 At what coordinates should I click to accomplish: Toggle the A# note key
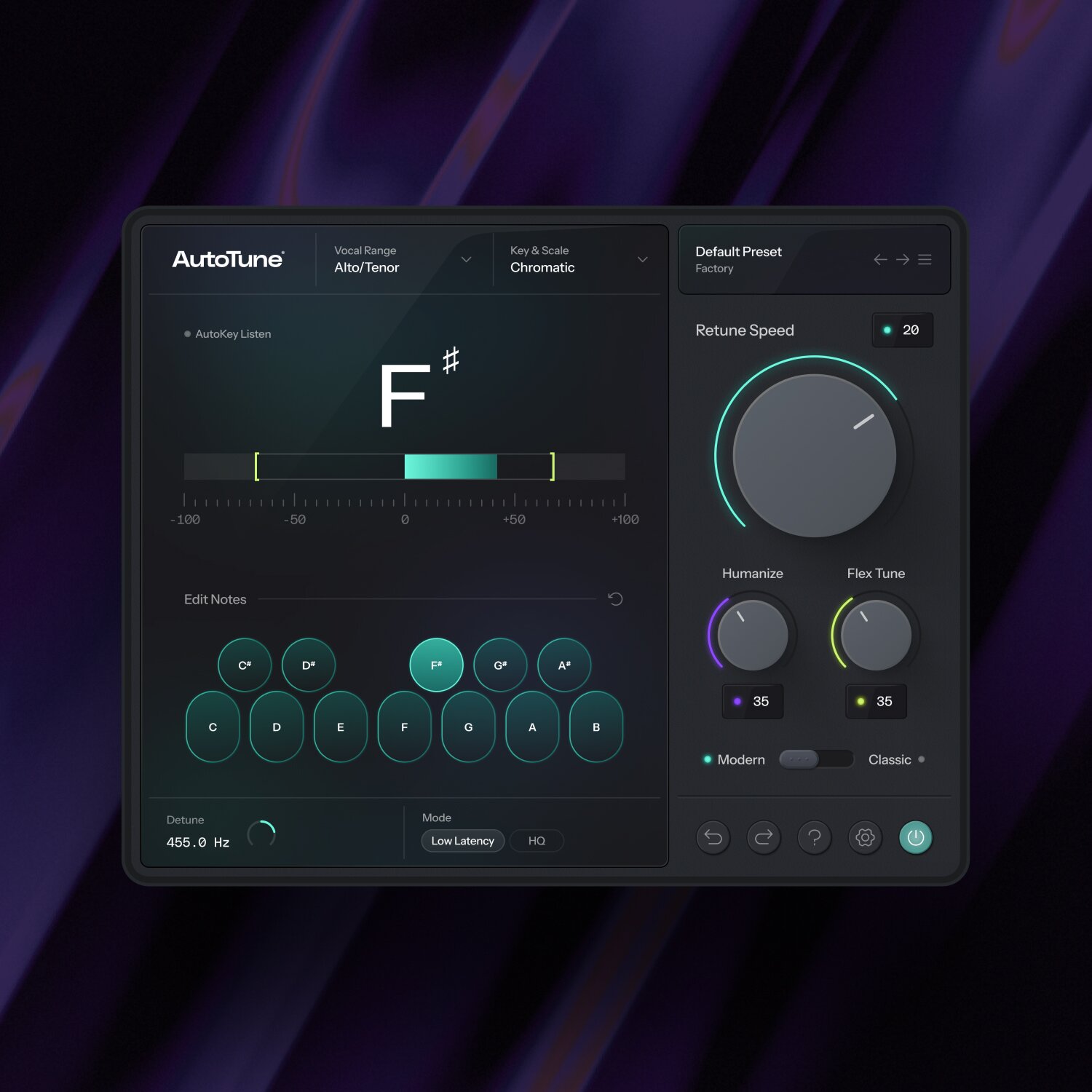pos(564,665)
